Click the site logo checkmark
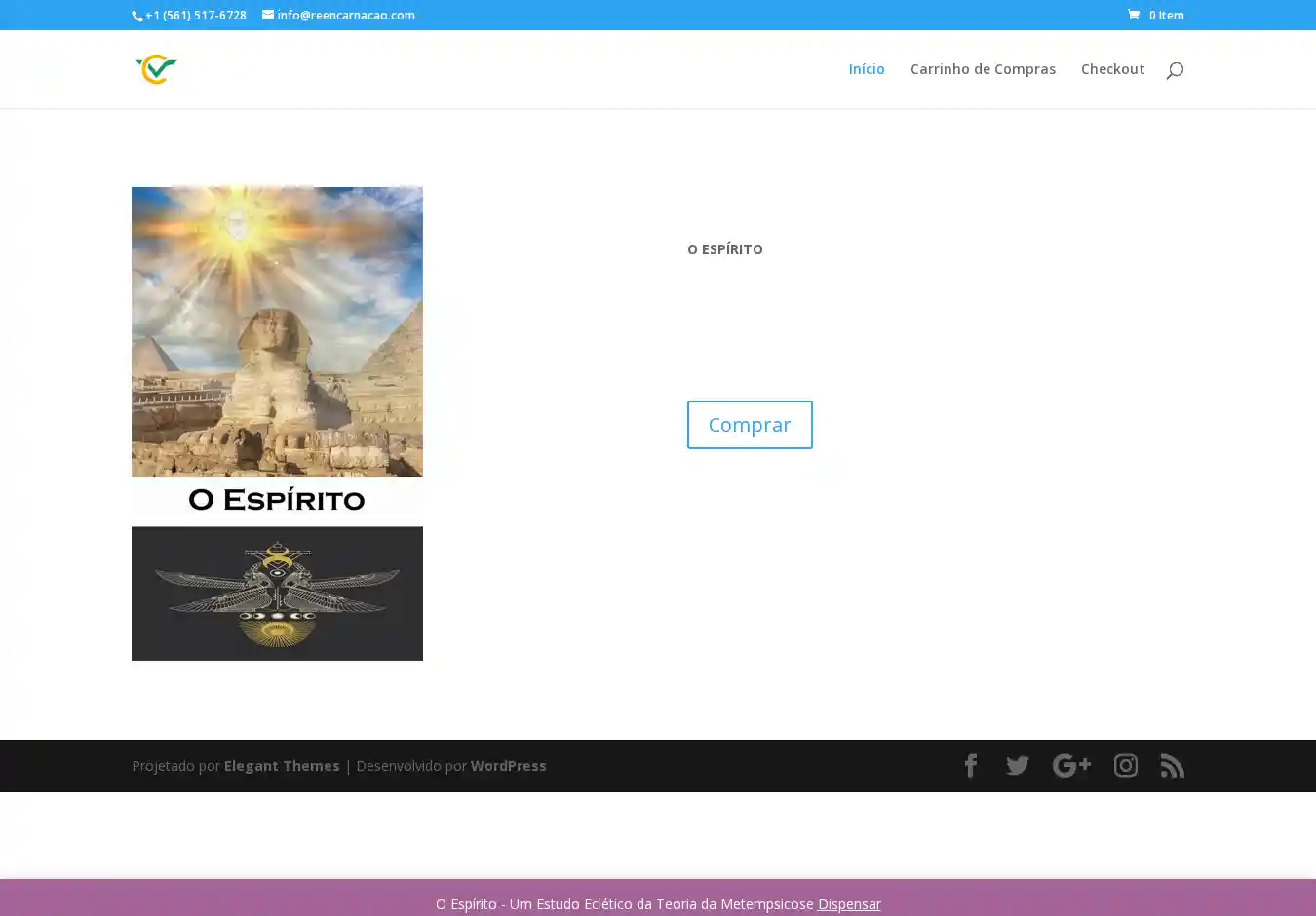This screenshot has width=1316, height=916. pyautogui.click(x=156, y=69)
